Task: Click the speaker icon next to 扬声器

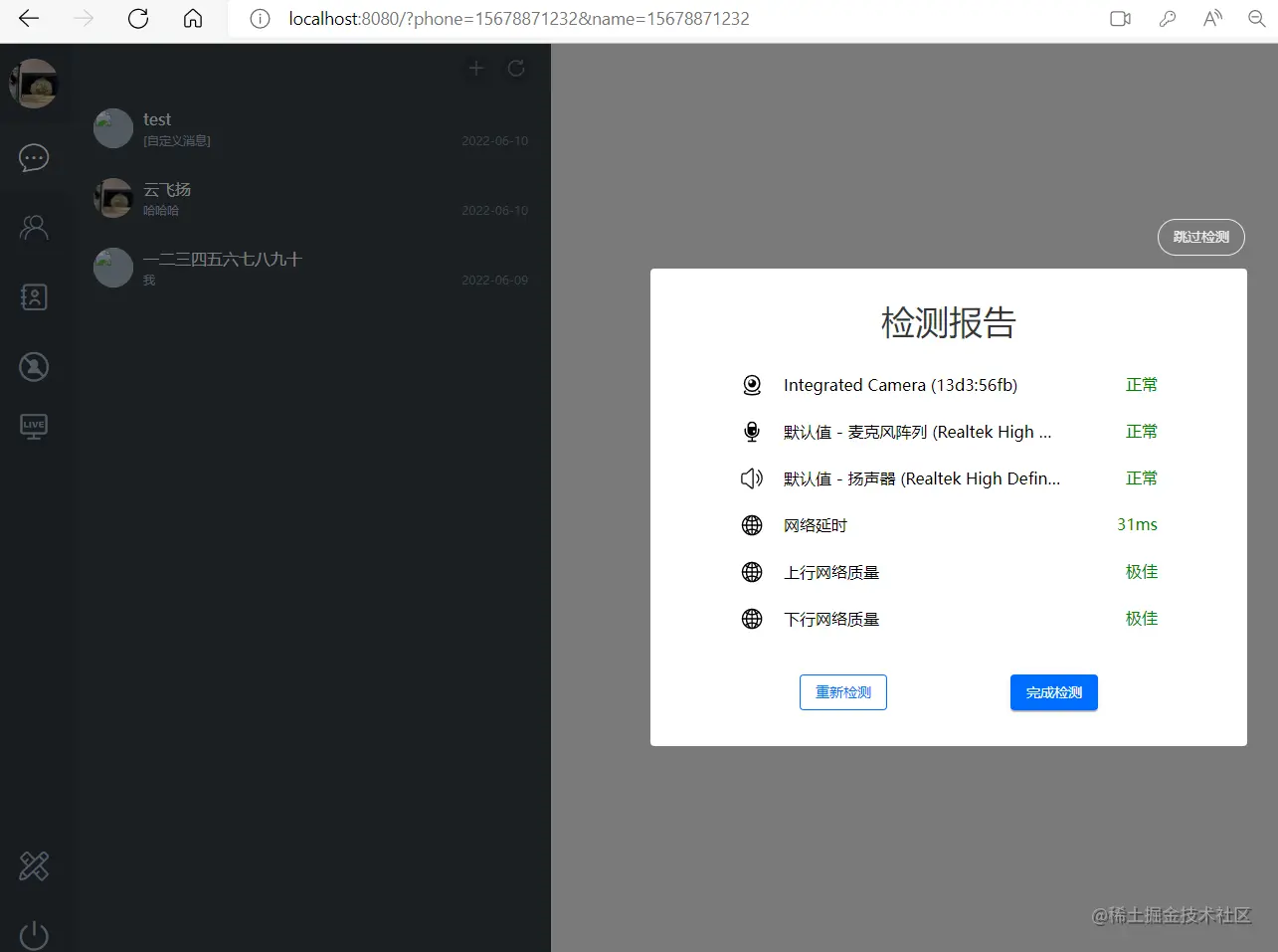Action: click(x=752, y=477)
